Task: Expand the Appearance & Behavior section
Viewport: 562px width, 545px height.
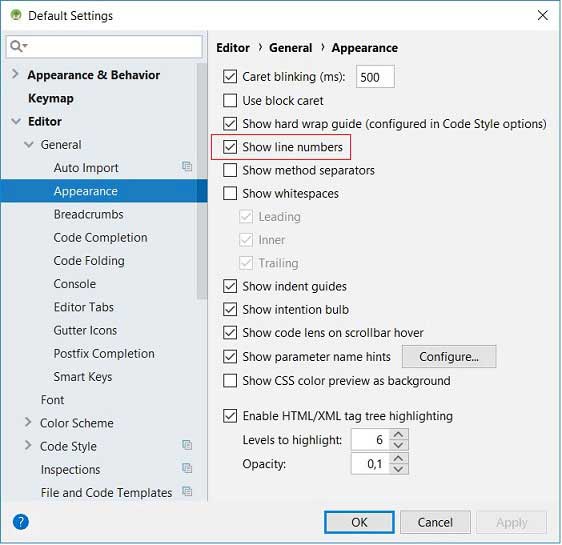Action: tap(15, 74)
